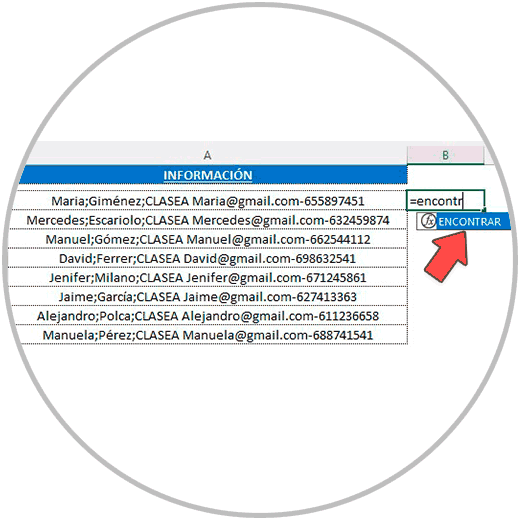Select the Manuel;Gómez data cell
The height and width of the screenshot is (520, 520).
pyautogui.click(x=207, y=239)
